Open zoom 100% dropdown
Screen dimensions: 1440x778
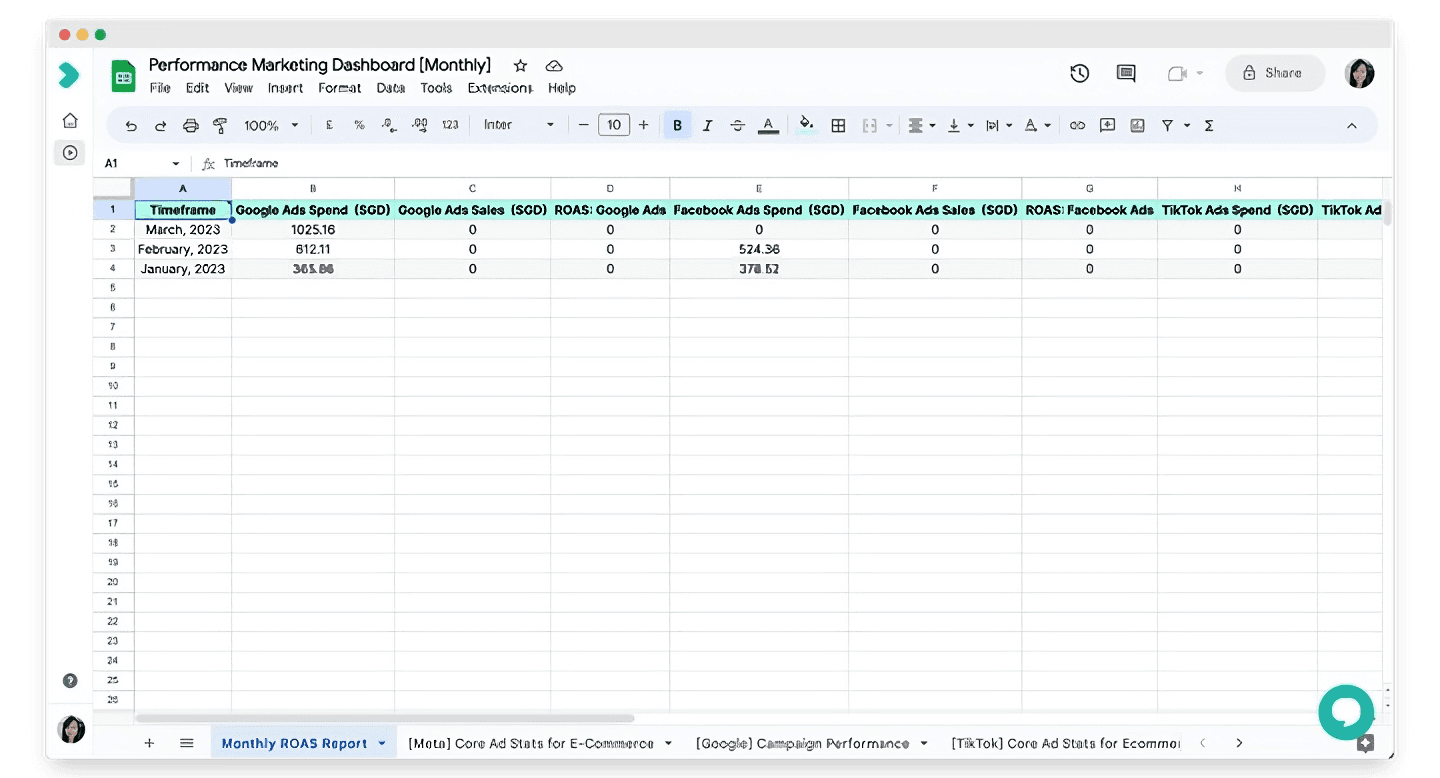point(271,126)
